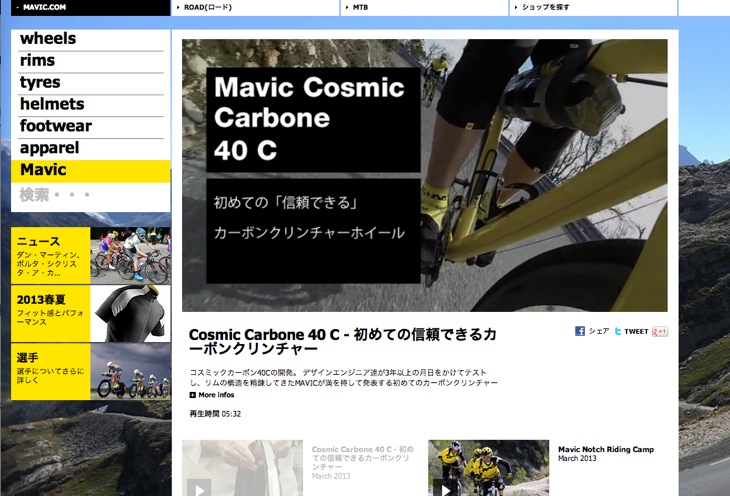Open the greyed Cosmic Carbone 40 C video title

click(363, 458)
